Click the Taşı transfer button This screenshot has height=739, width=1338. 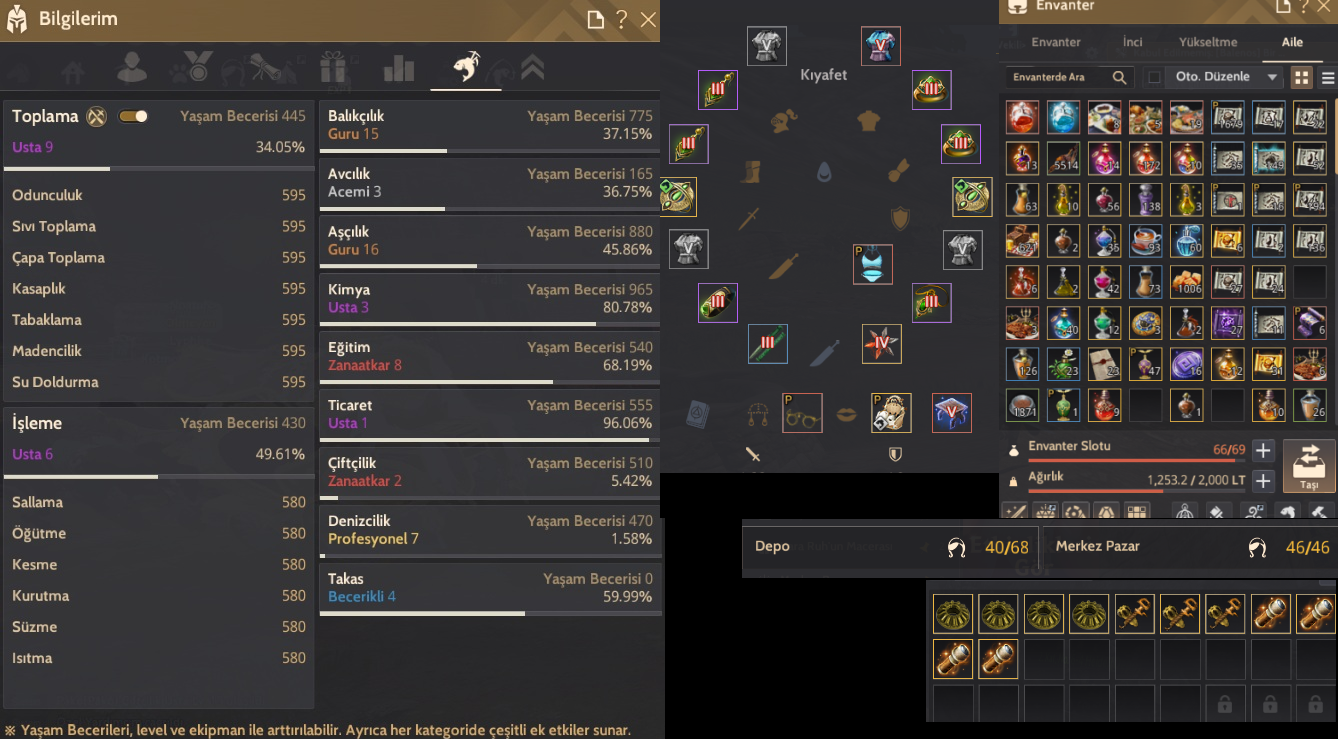pyautogui.click(x=1309, y=466)
